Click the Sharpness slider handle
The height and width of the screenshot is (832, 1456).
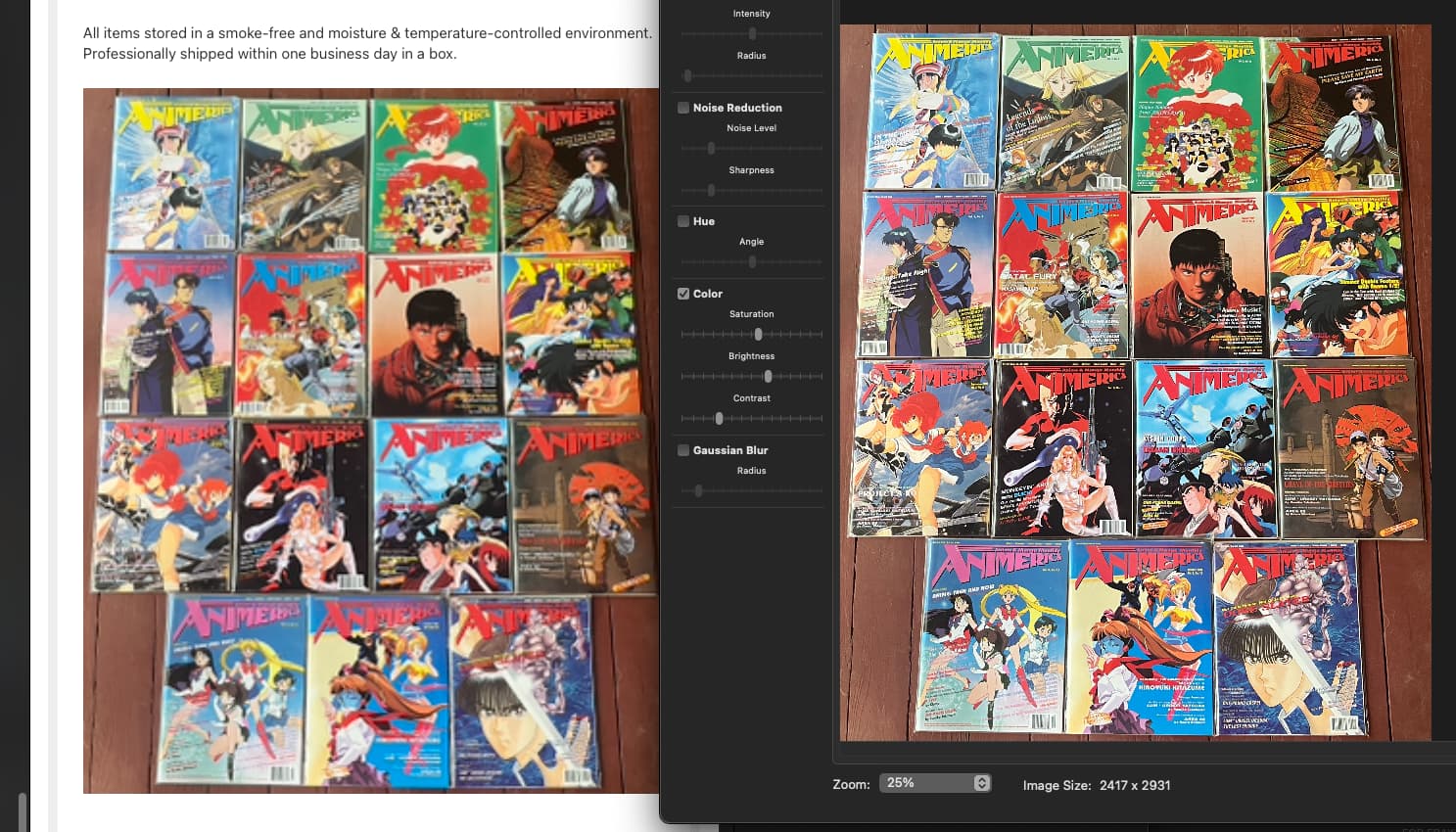(711, 190)
